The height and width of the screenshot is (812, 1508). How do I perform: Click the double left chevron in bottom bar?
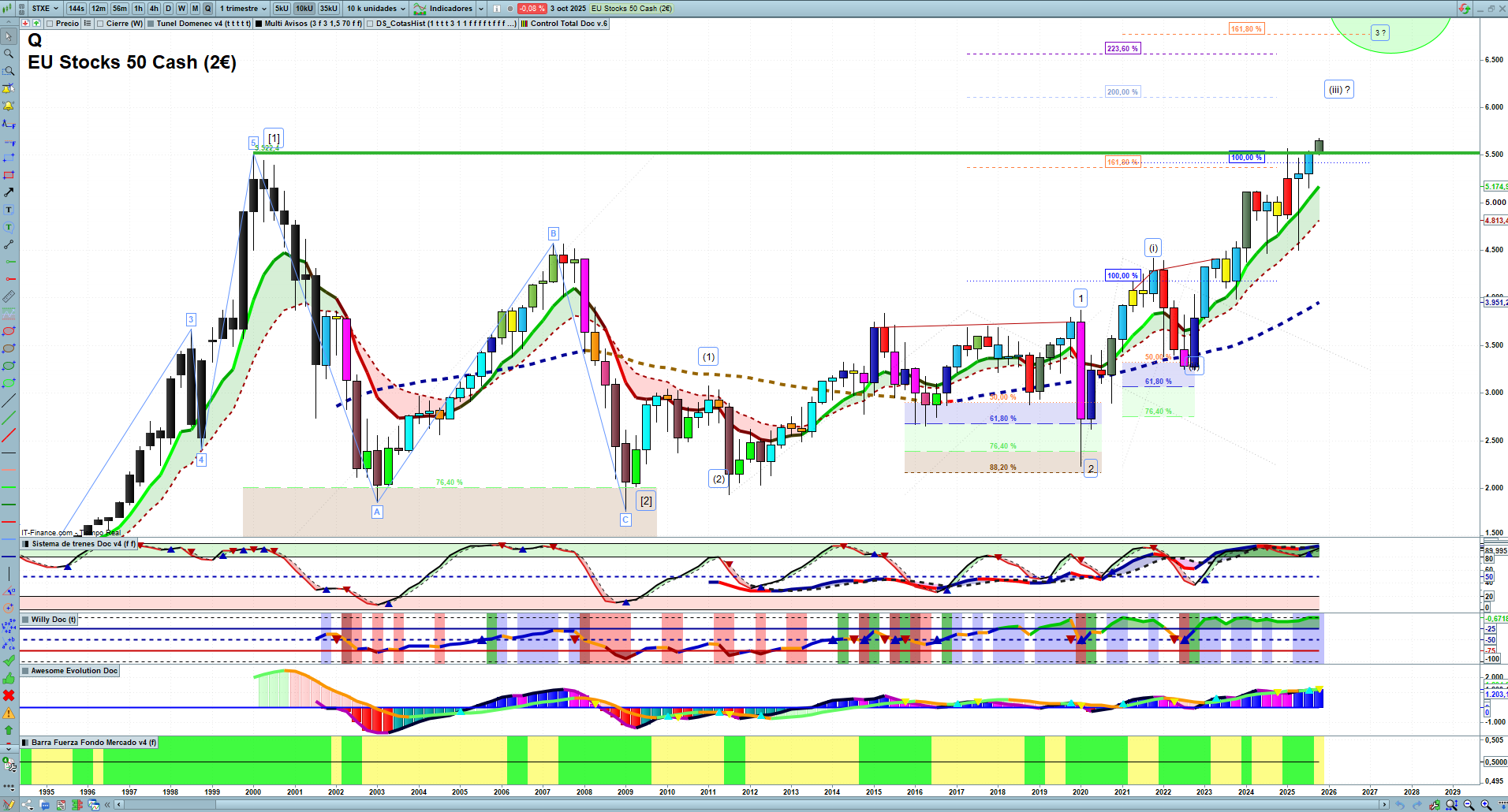pyautogui.click(x=108, y=805)
